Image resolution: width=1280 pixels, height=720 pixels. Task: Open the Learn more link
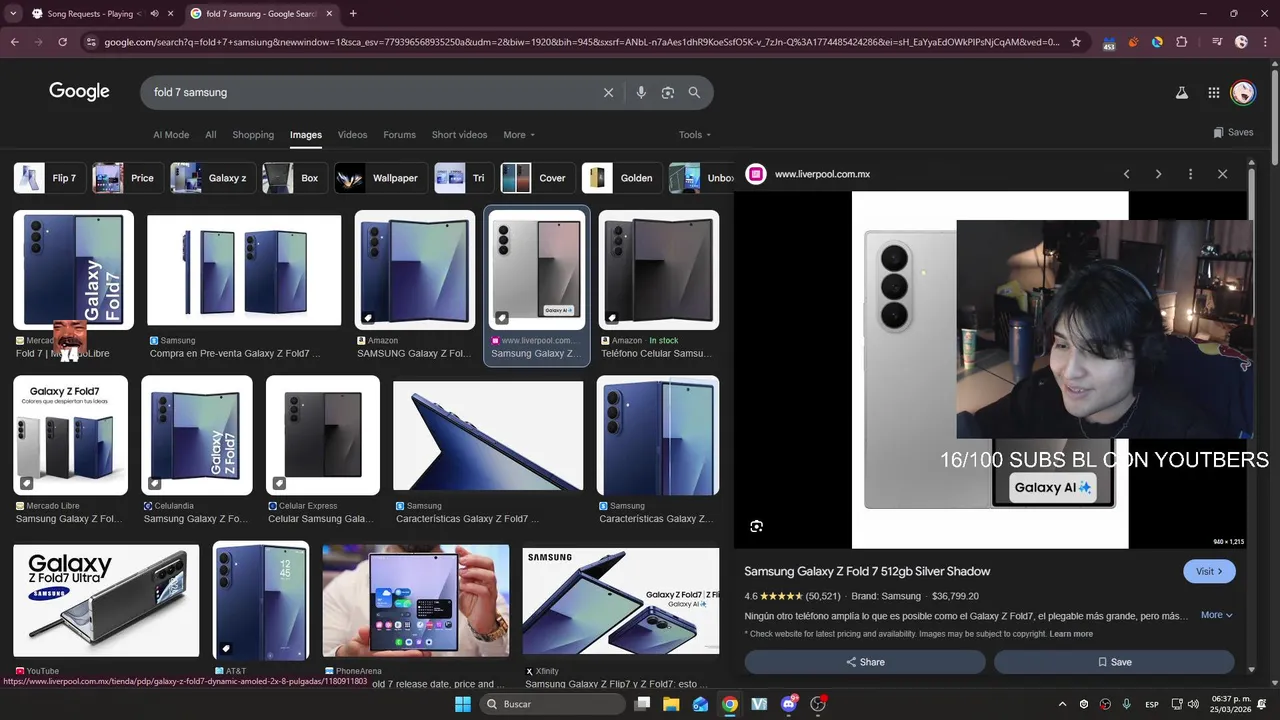click(x=1071, y=634)
